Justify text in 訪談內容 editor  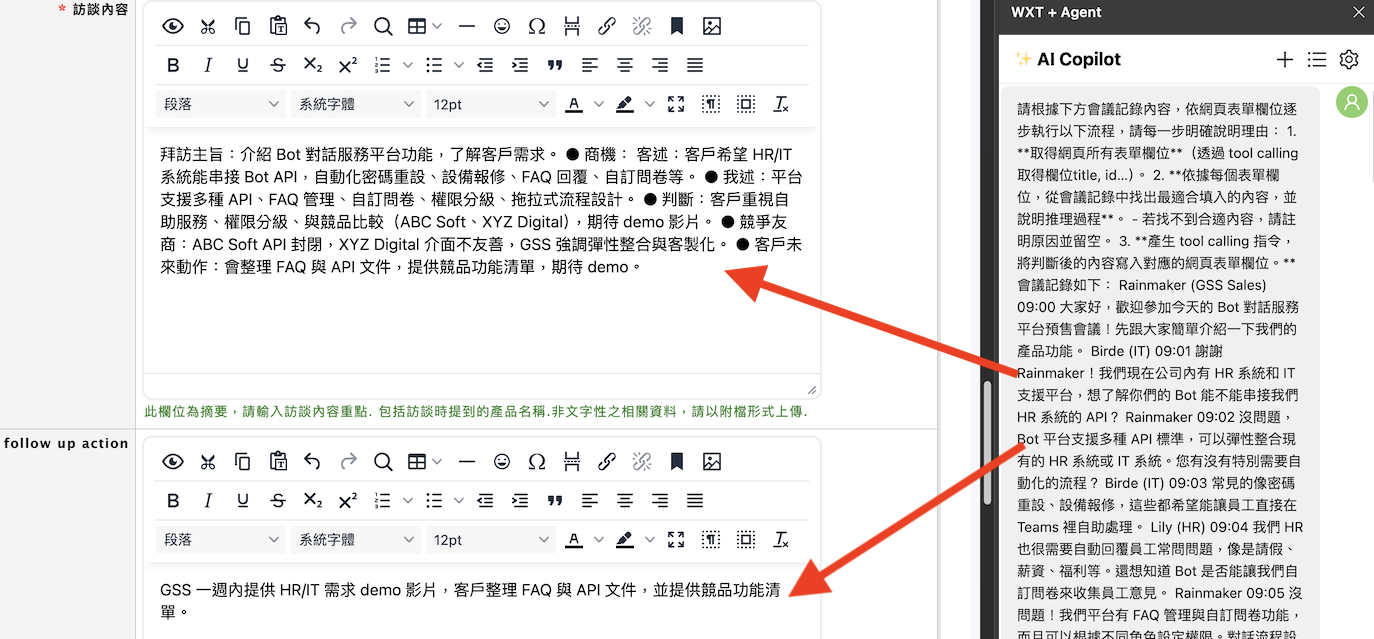(x=695, y=65)
